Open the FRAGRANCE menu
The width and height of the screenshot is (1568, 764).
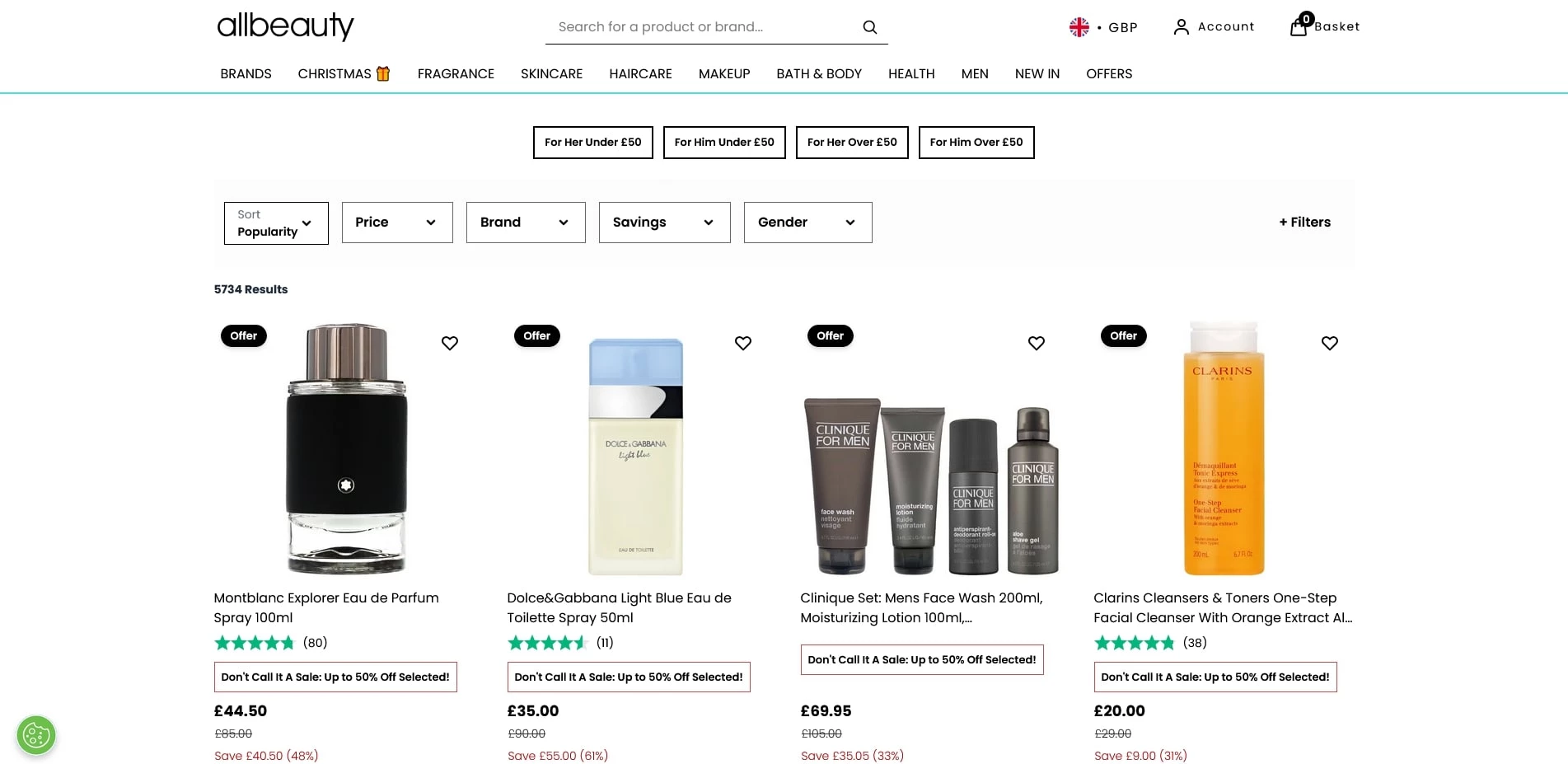(456, 74)
